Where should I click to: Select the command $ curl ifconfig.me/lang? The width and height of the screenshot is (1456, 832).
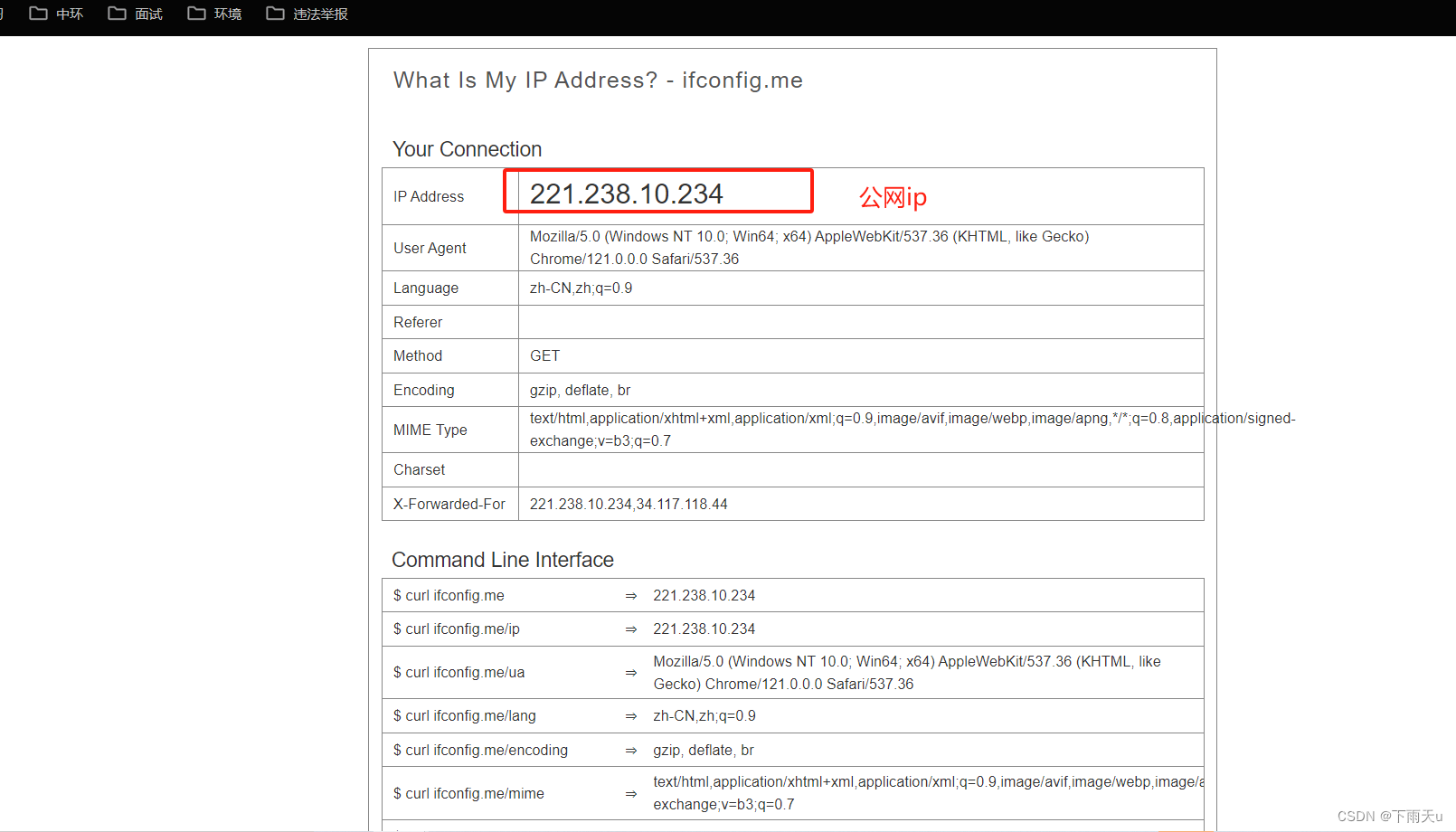[465, 715]
